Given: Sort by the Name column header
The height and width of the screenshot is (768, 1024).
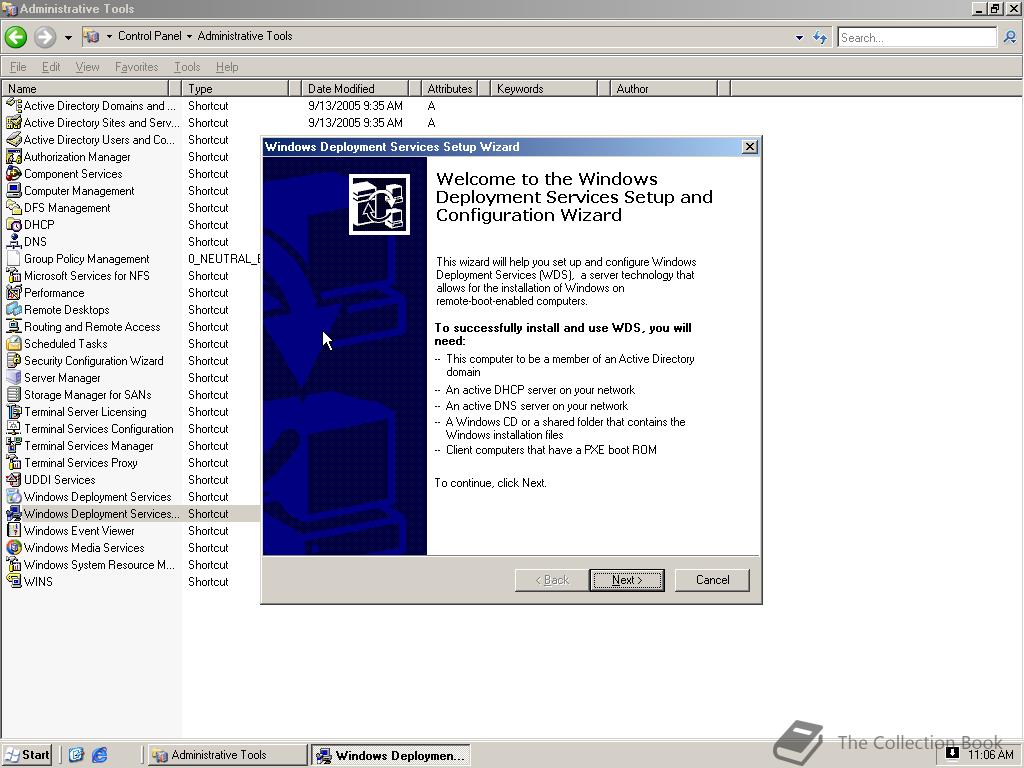Looking at the screenshot, I should coord(86,88).
